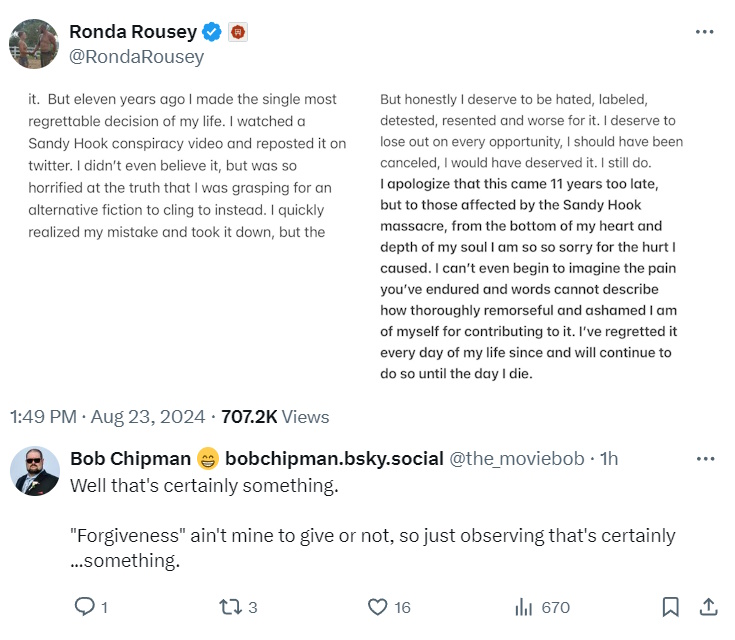Click the 1h timestamp on the reply
Image resolution: width=735 pixels, height=640 pixels.
608,459
